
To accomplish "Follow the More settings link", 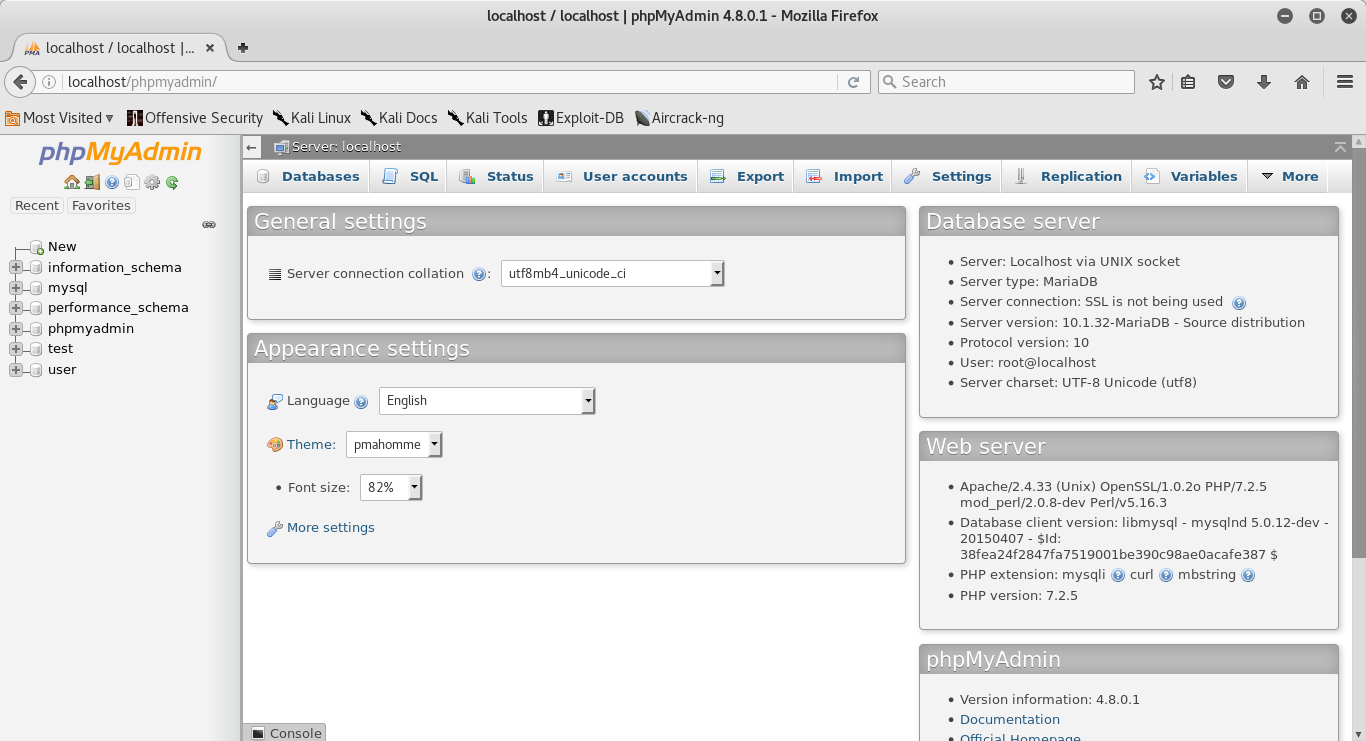I will point(330,528).
